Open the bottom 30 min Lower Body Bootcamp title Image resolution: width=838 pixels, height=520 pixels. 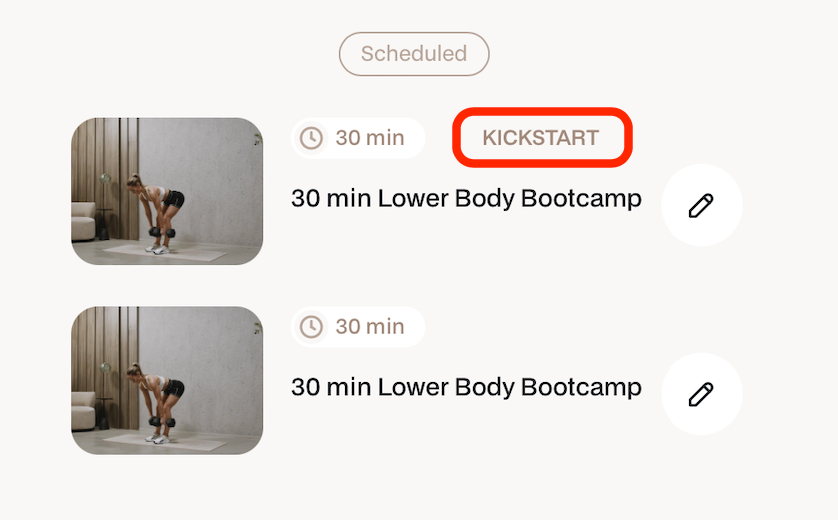click(466, 387)
